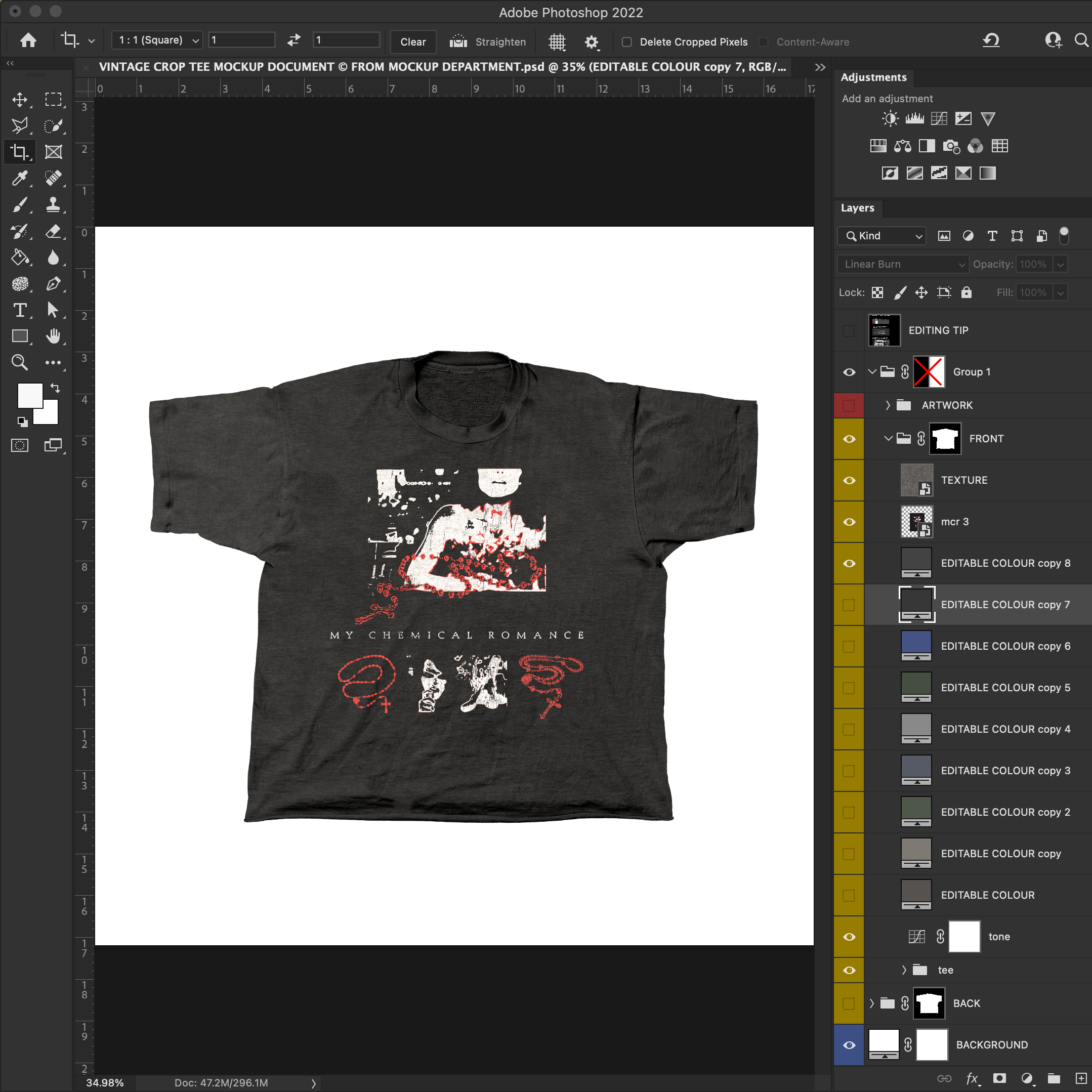Select the Brush tool
1092x1092 pixels.
[x=20, y=204]
